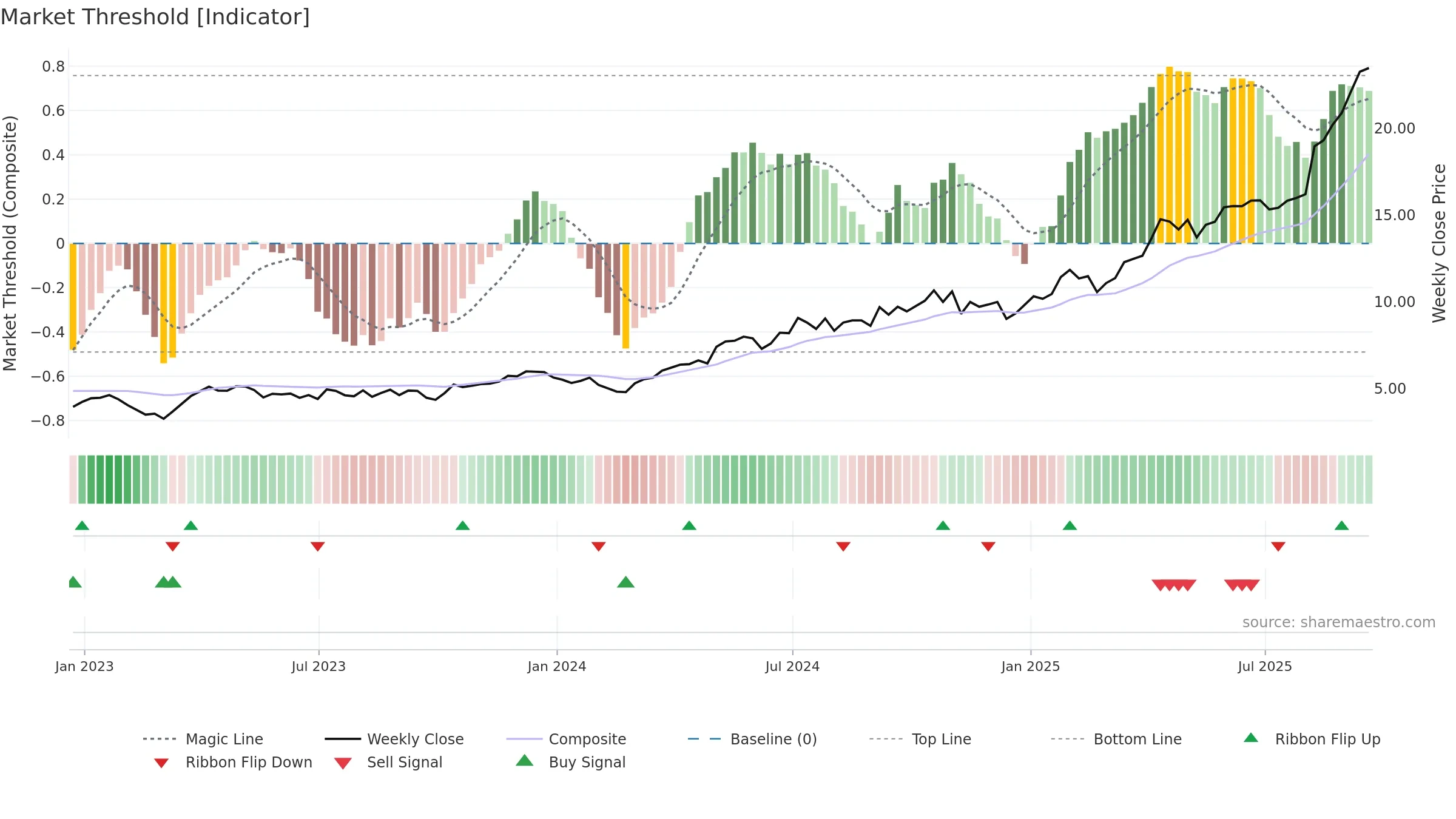The image size is (1456, 819).
Task: Toggle the Baseline (0) legend entry
Action: (752, 739)
